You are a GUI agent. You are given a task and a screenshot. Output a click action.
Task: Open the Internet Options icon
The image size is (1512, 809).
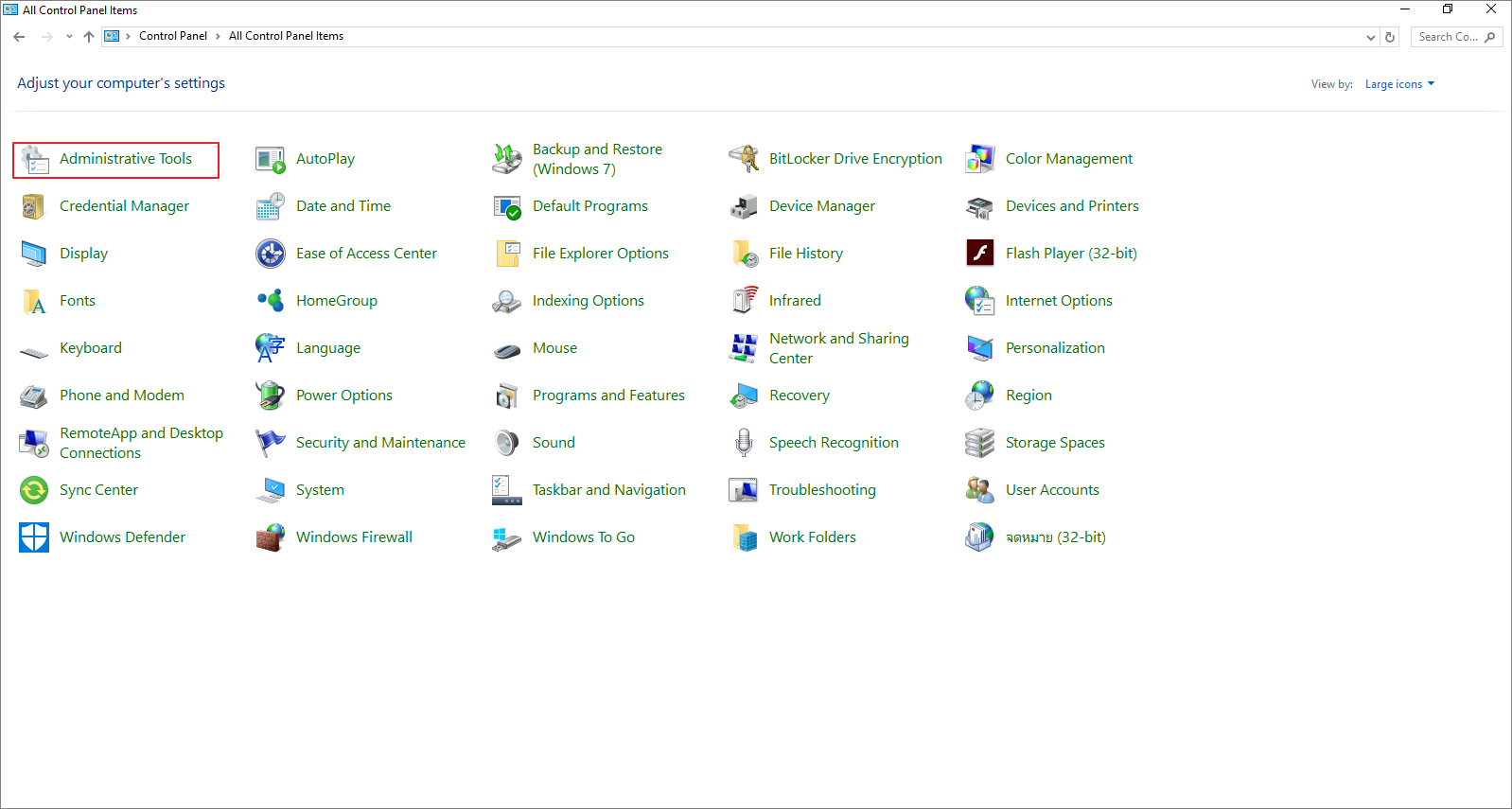point(980,301)
